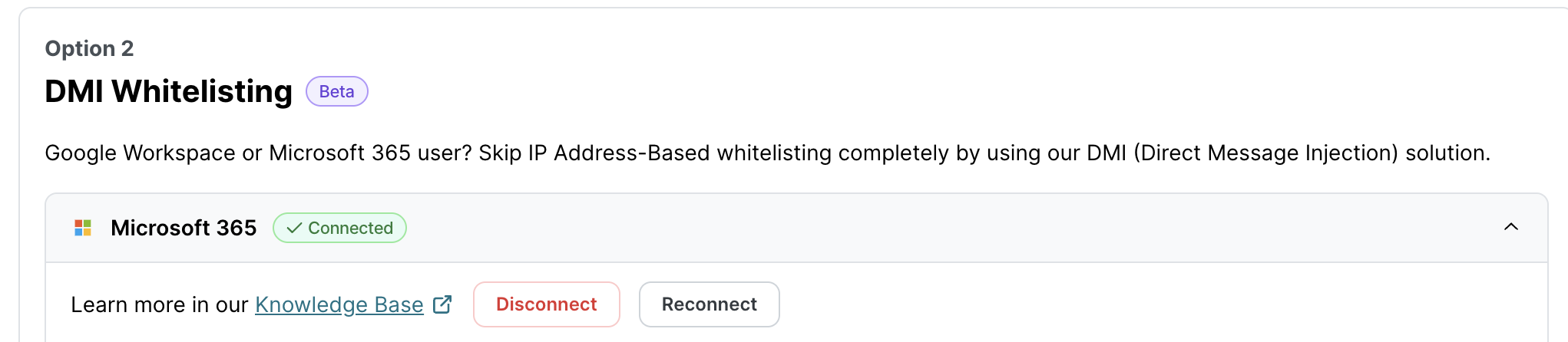
Task: Click the checkmark icon in the Connected badge
Action: point(293,228)
